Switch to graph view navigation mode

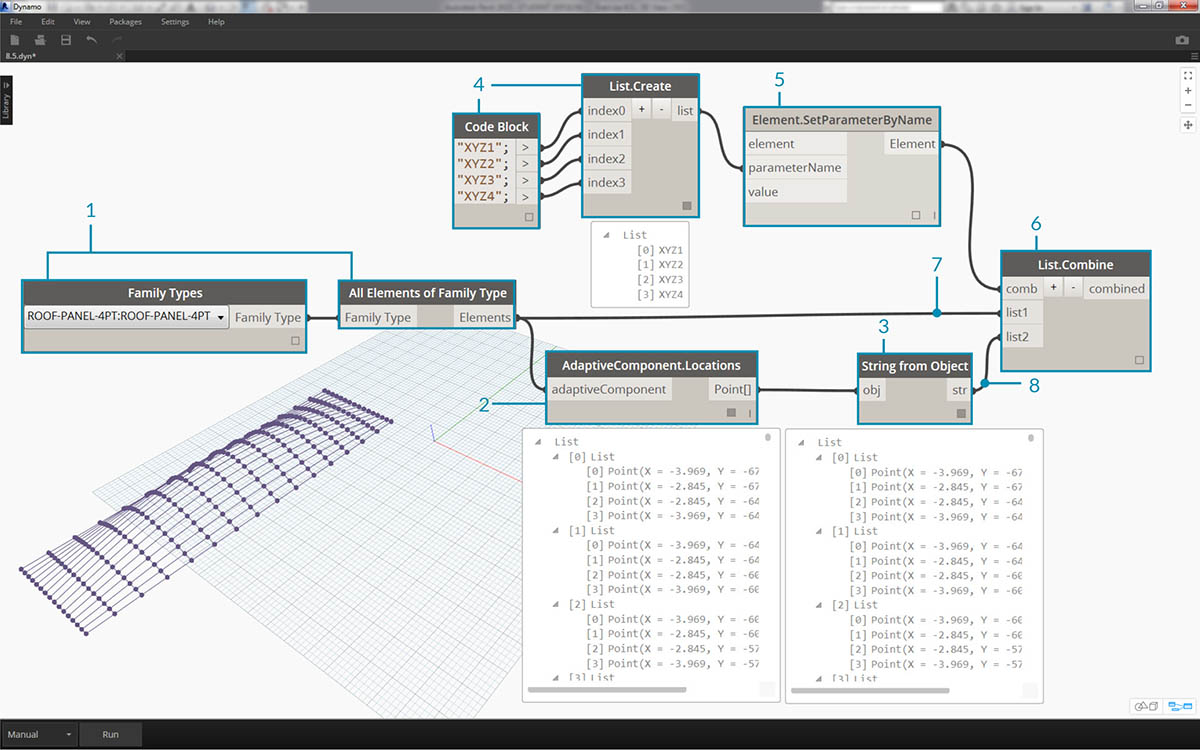tap(1181, 706)
